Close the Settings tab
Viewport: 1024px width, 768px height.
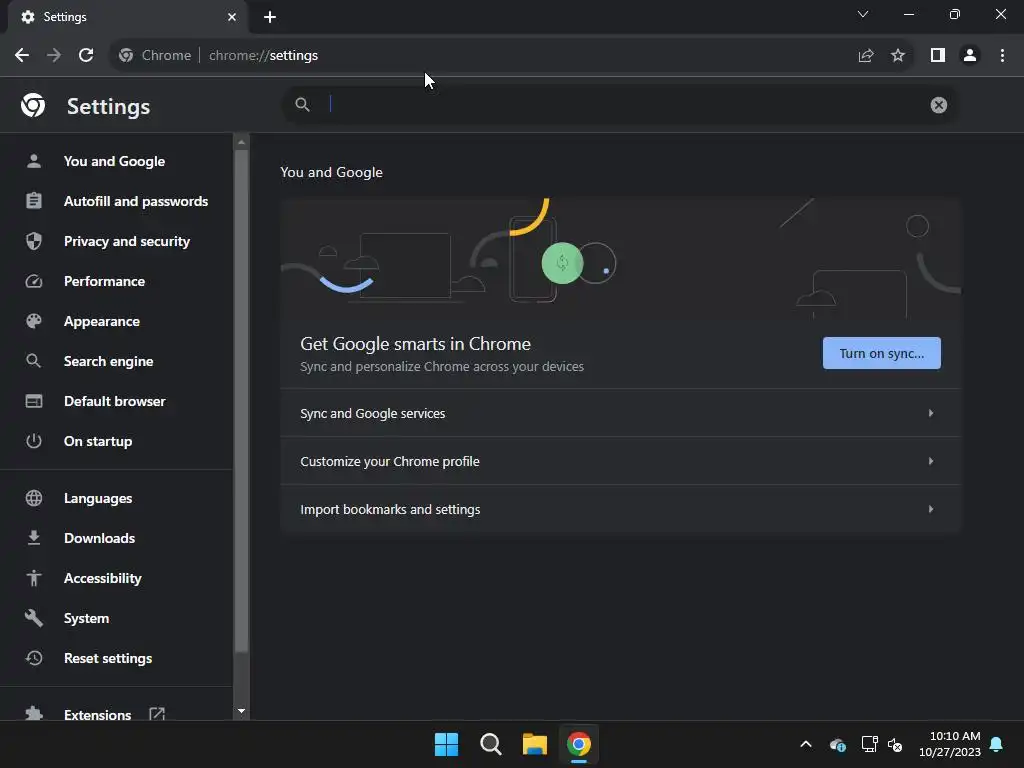pos(232,17)
